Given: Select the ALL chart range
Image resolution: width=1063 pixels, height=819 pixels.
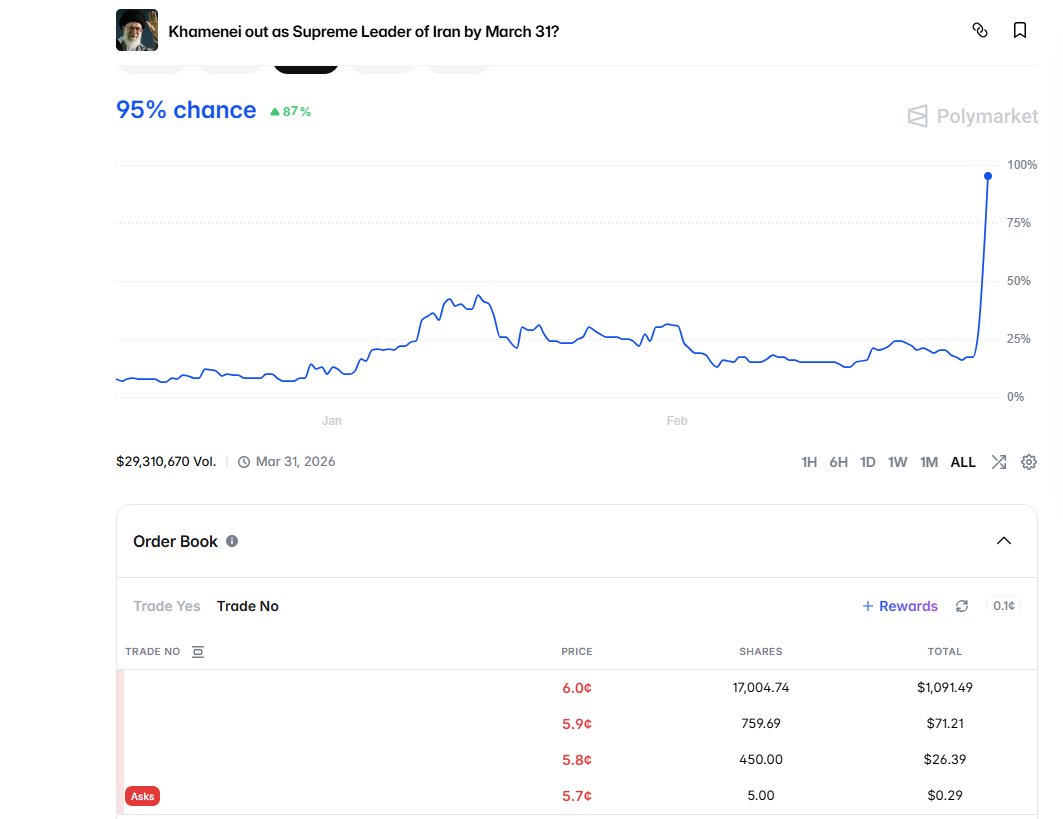Looking at the screenshot, I should click(963, 462).
